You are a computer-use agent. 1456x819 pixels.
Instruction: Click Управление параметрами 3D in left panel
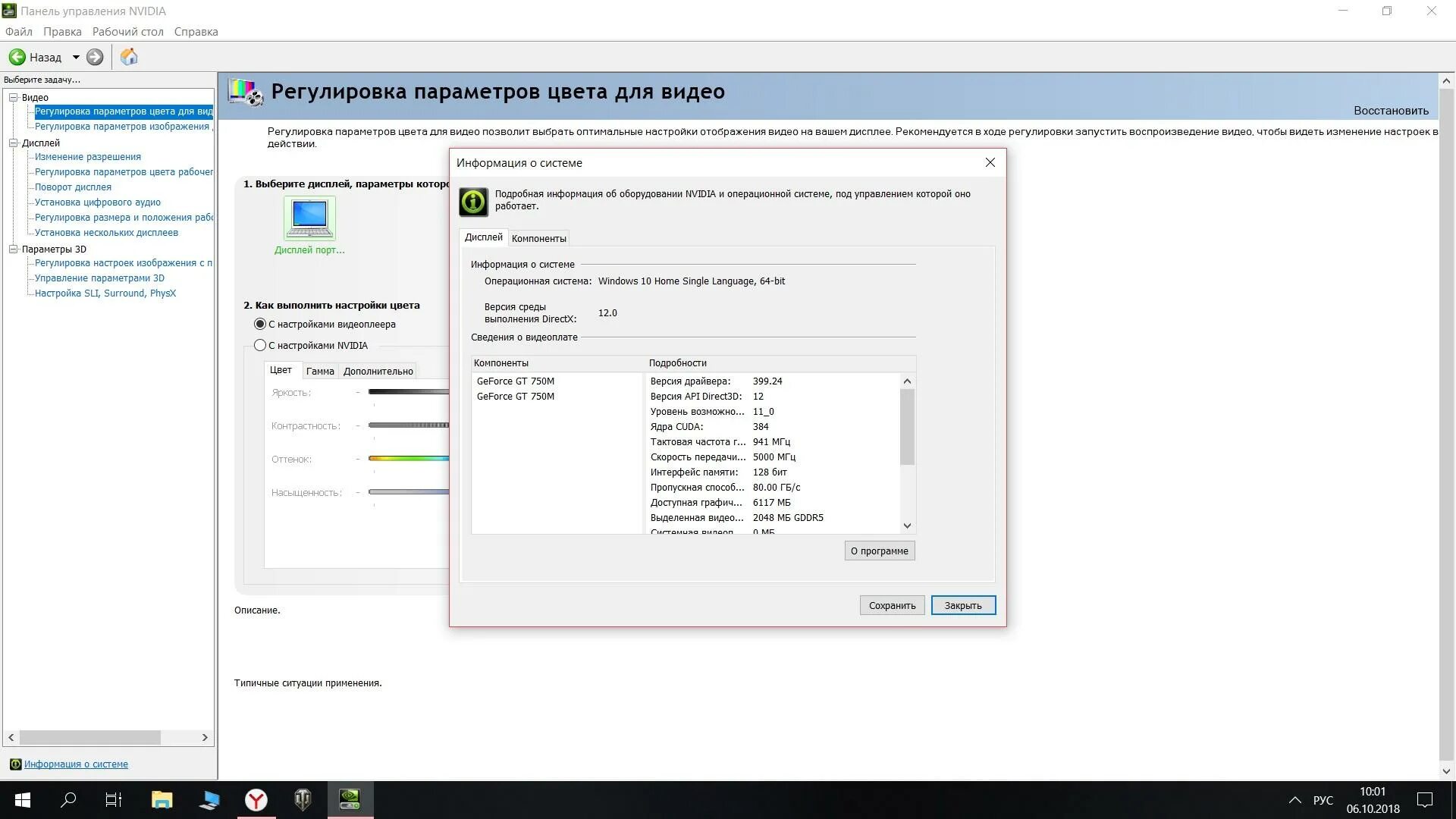pyautogui.click(x=99, y=277)
